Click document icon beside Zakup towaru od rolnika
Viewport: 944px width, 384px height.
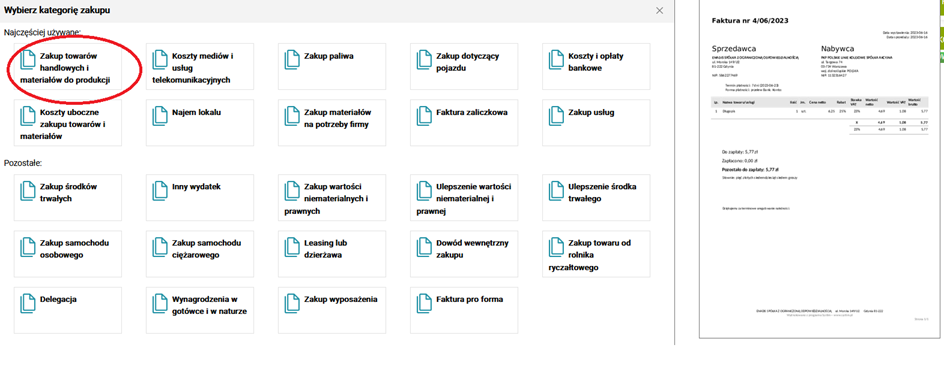tap(557, 246)
